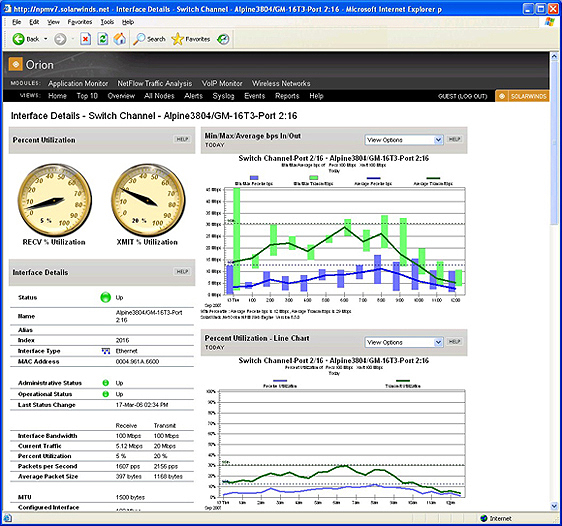
Task: Click the Forward arrow icon
Action: [x=60, y=39]
